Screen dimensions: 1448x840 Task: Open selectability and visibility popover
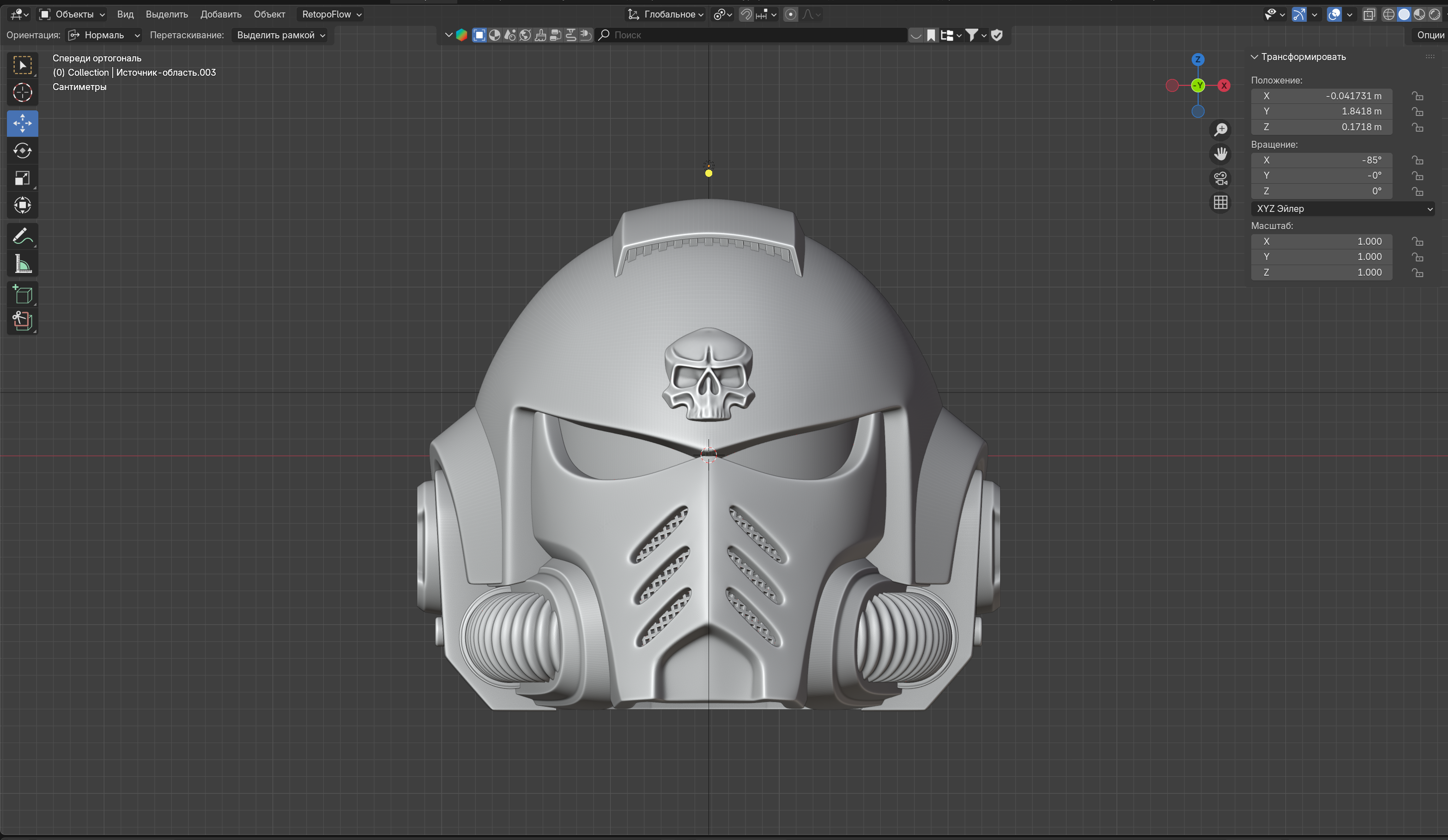(x=1274, y=14)
